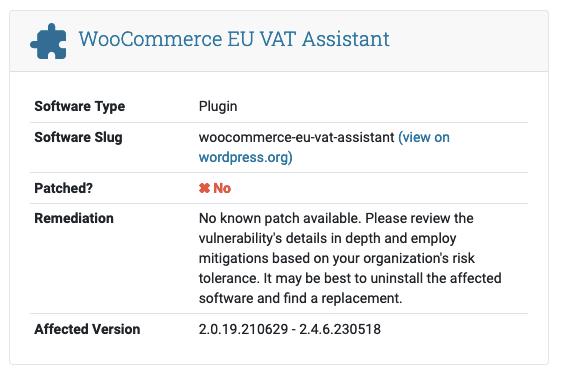Click the Software Type row label
Screen dimensions: 565x375
[80, 106]
